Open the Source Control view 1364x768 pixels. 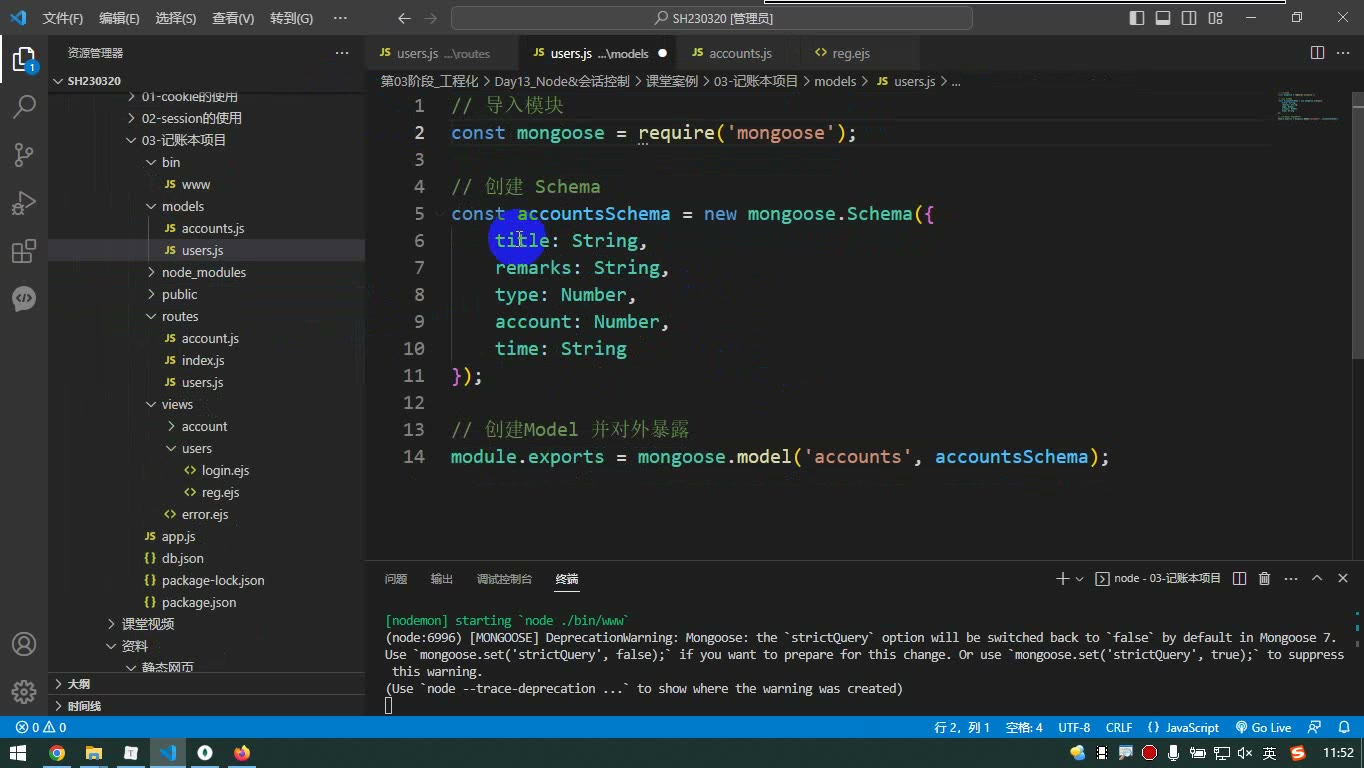tap(24, 154)
